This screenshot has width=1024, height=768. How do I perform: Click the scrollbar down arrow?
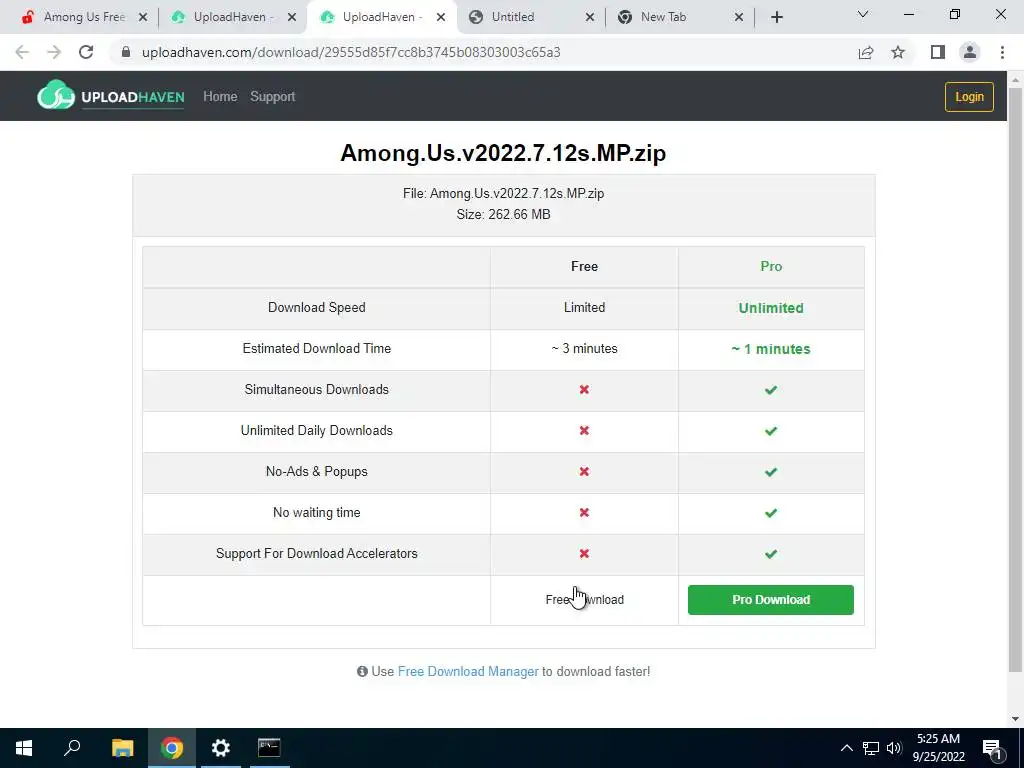(x=1015, y=719)
